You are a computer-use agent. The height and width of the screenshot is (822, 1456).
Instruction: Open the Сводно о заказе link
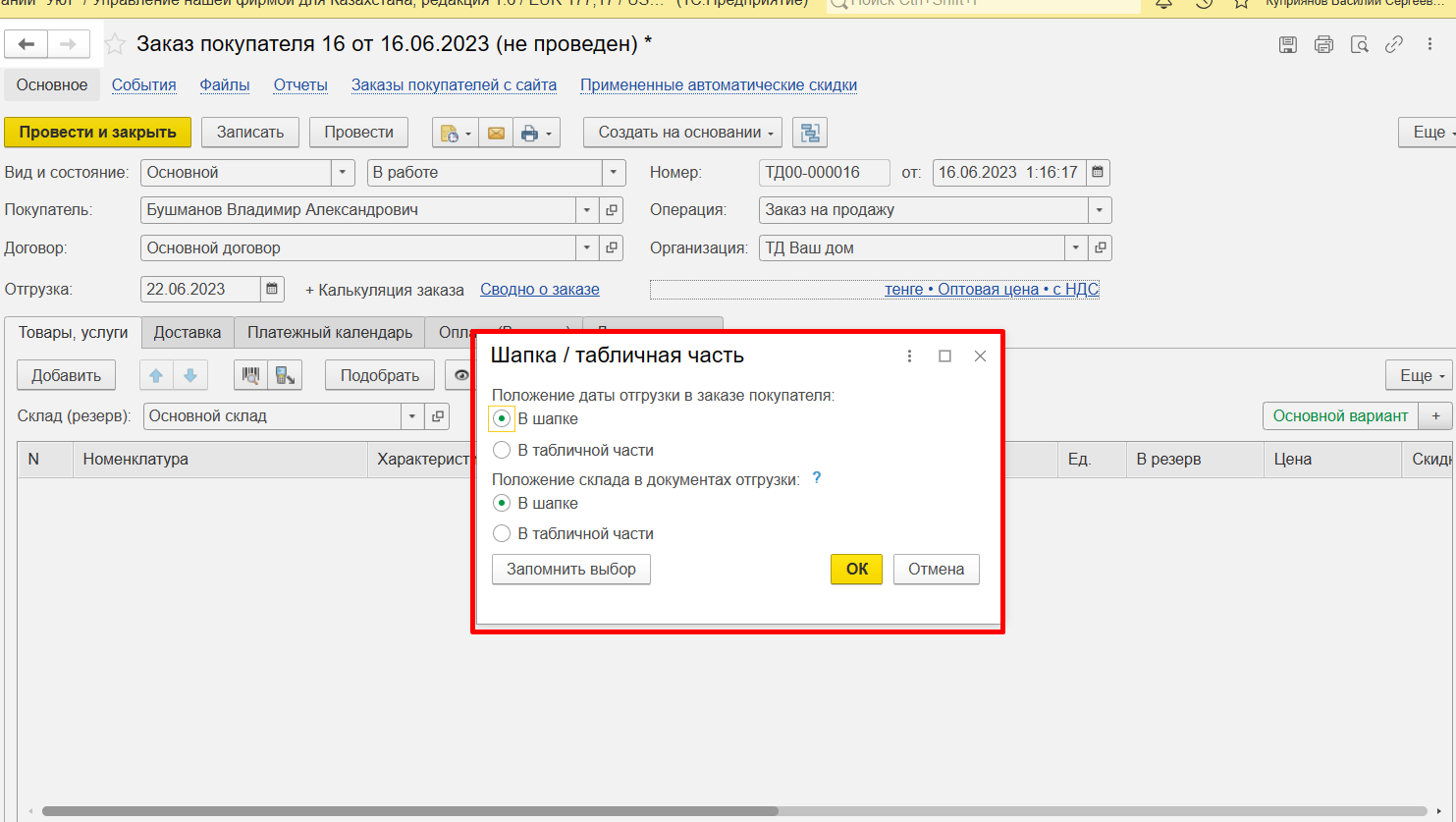[x=539, y=289]
